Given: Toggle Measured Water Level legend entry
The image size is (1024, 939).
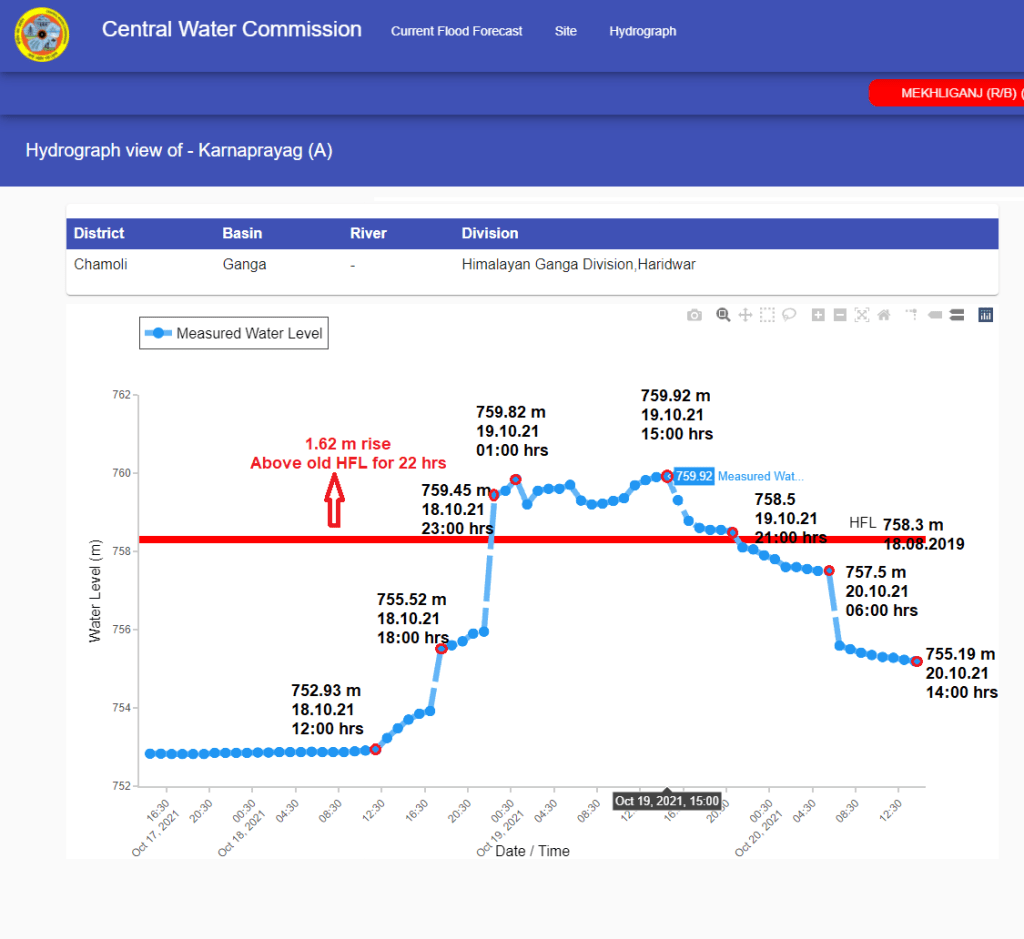Looking at the screenshot, I should coord(234,333).
